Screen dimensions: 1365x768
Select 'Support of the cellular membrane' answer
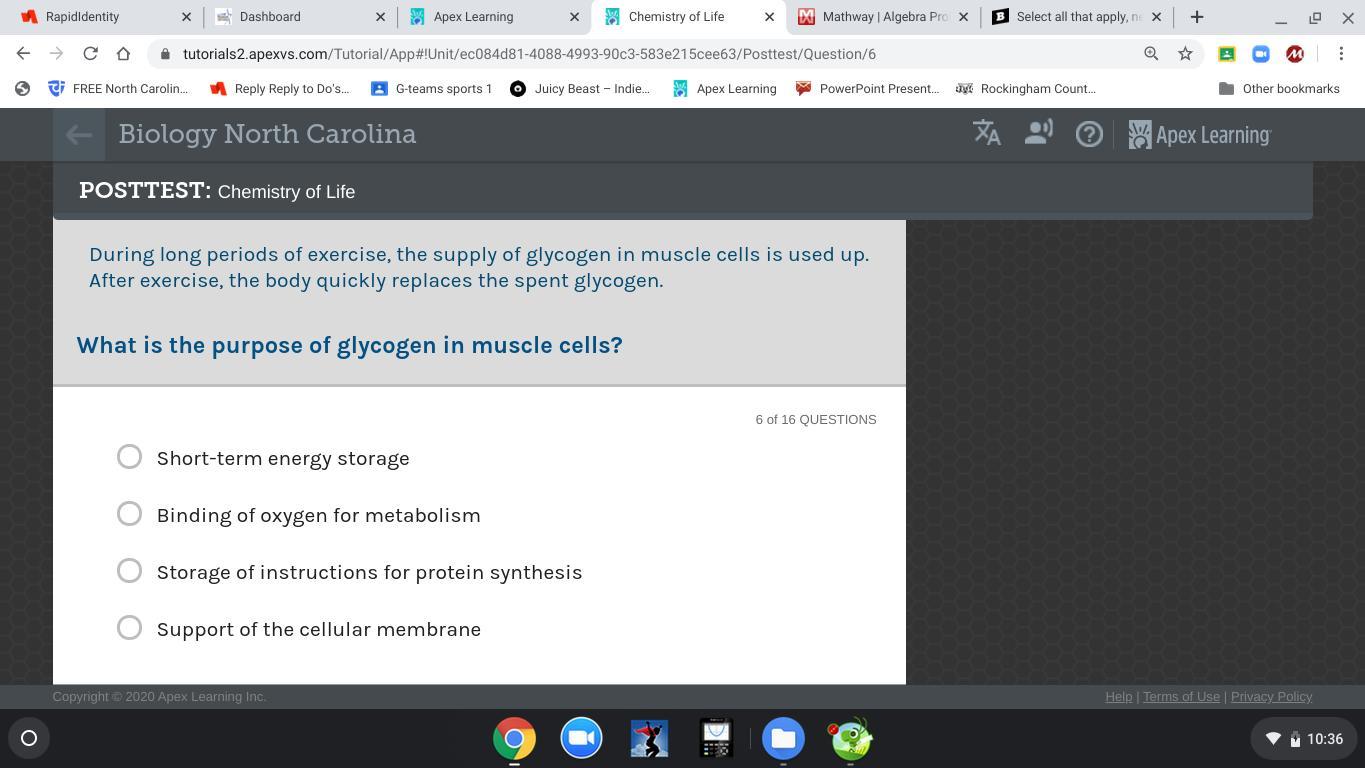[129, 628]
